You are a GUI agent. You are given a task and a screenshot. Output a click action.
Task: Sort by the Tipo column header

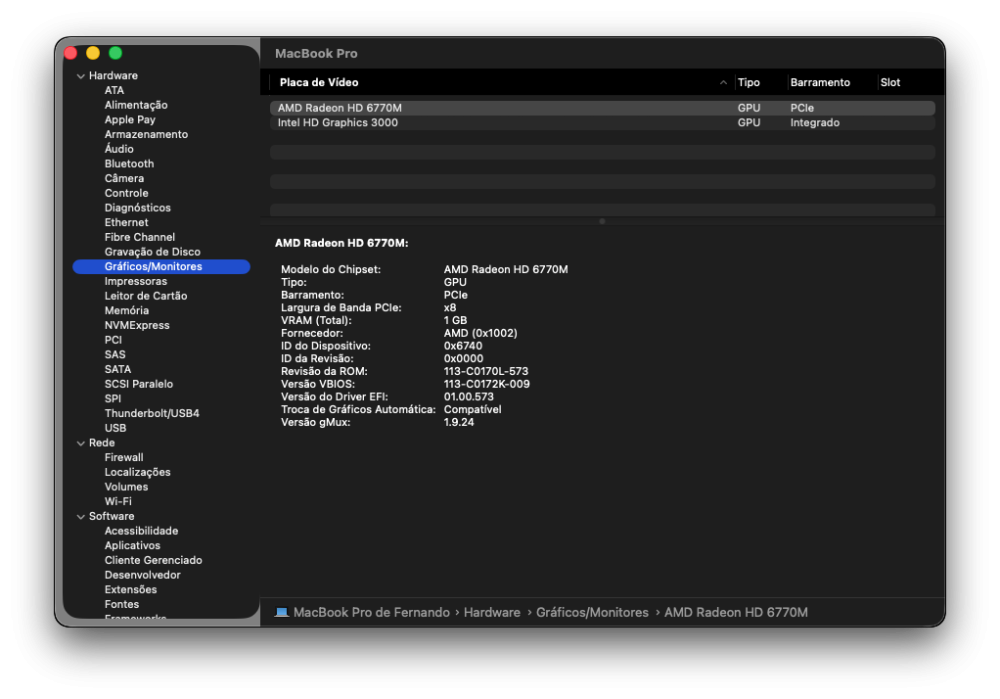749,82
